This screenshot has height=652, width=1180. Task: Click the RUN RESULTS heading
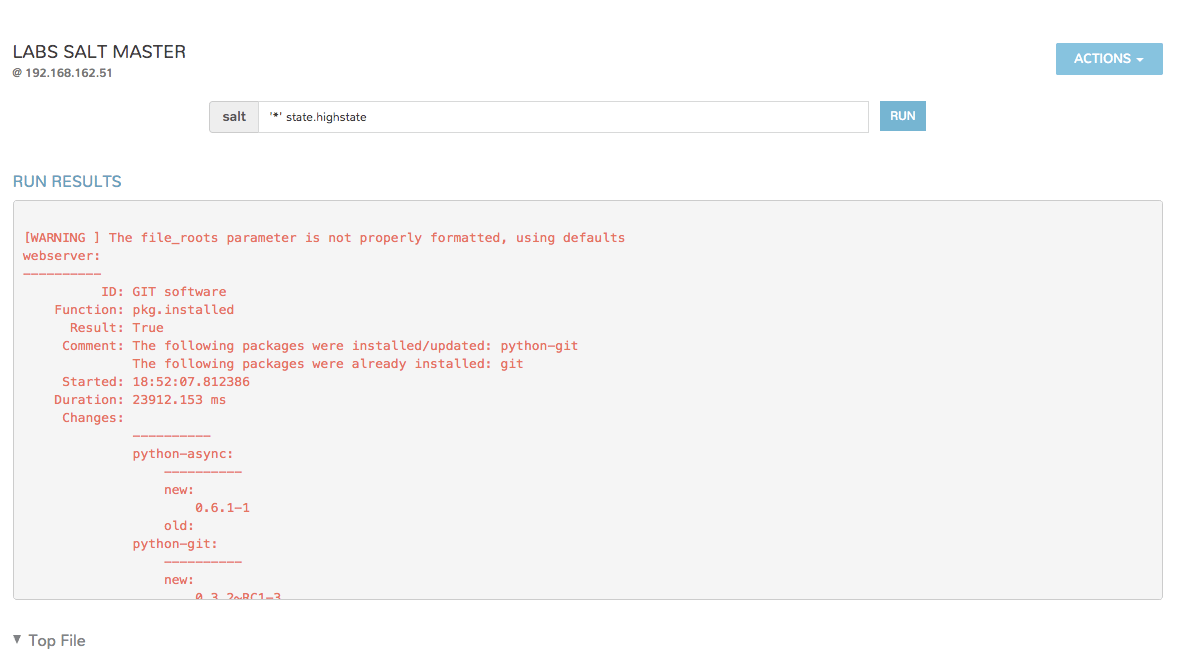[x=67, y=182]
